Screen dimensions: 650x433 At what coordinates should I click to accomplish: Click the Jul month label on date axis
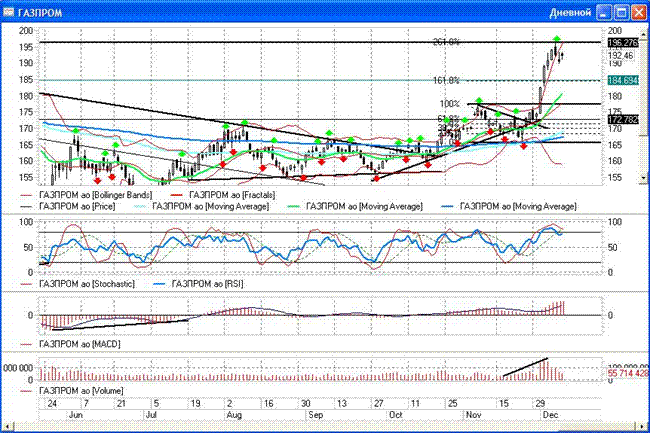151,415
